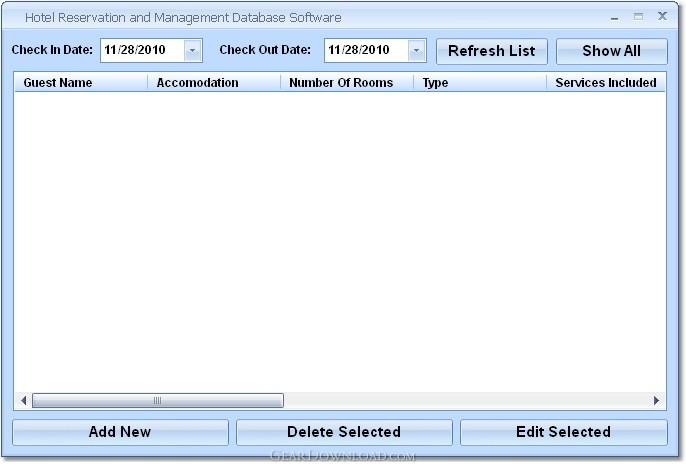Open the Check In Date dropdown arrow

point(192,50)
